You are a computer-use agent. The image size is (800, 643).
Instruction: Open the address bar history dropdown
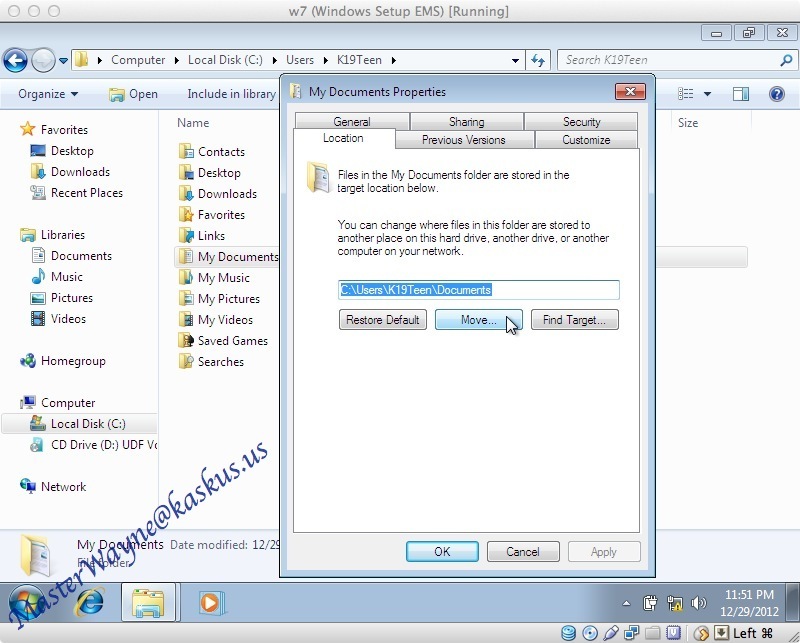[x=515, y=61]
